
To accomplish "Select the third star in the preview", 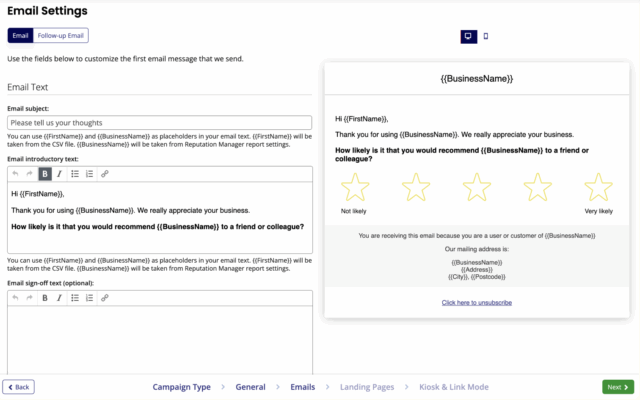I will coord(477,187).
